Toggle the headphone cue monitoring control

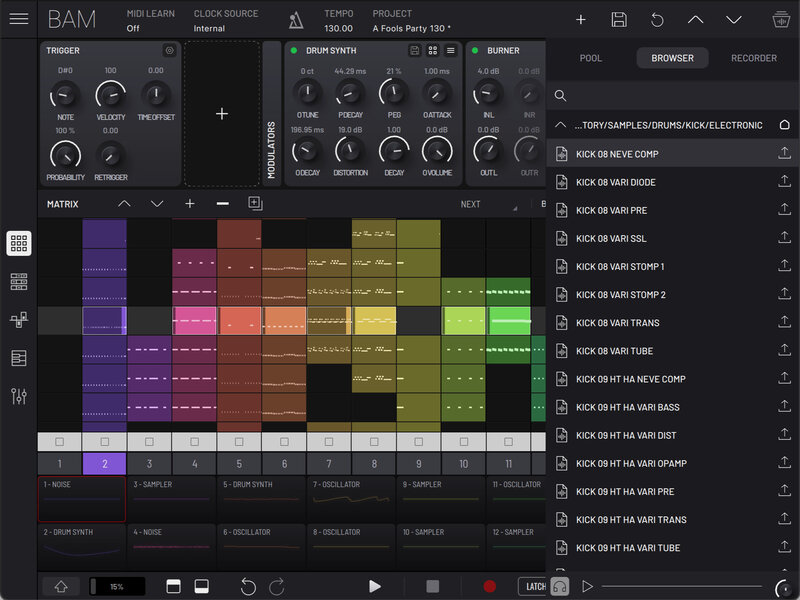[560, 586]
